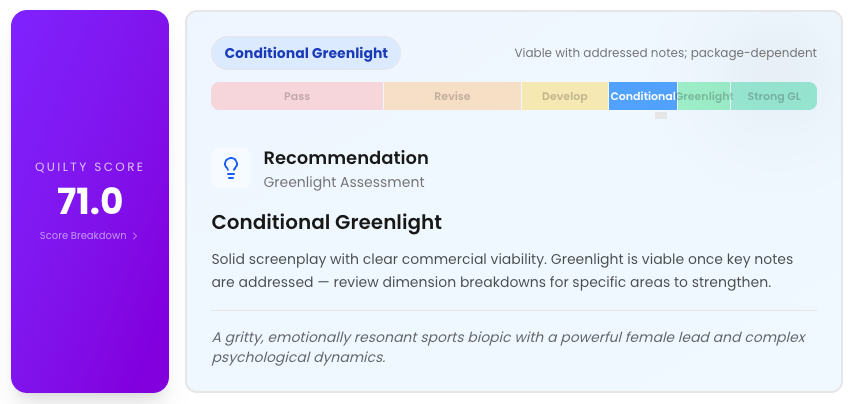856x404 pixels.
Task: Click the lightbulb Recommendation icon
Action: click(x=231, y=168)
